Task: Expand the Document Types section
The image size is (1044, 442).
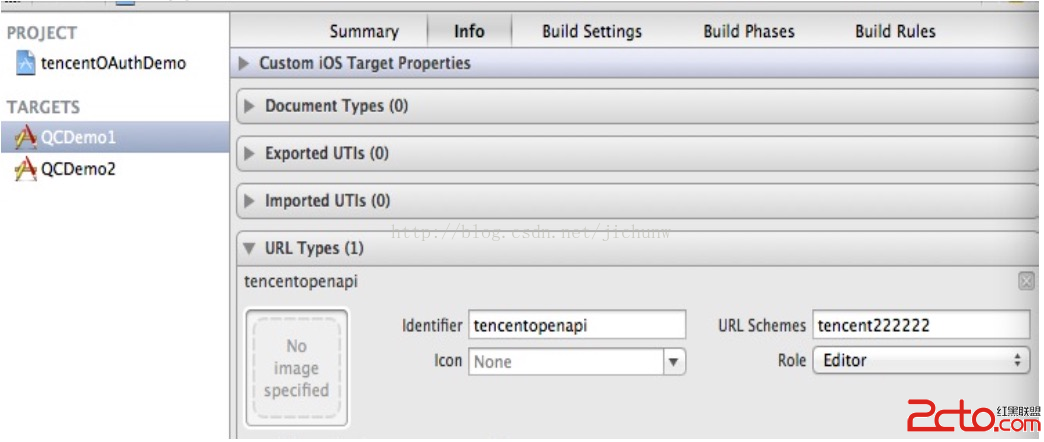Action: 250,106
